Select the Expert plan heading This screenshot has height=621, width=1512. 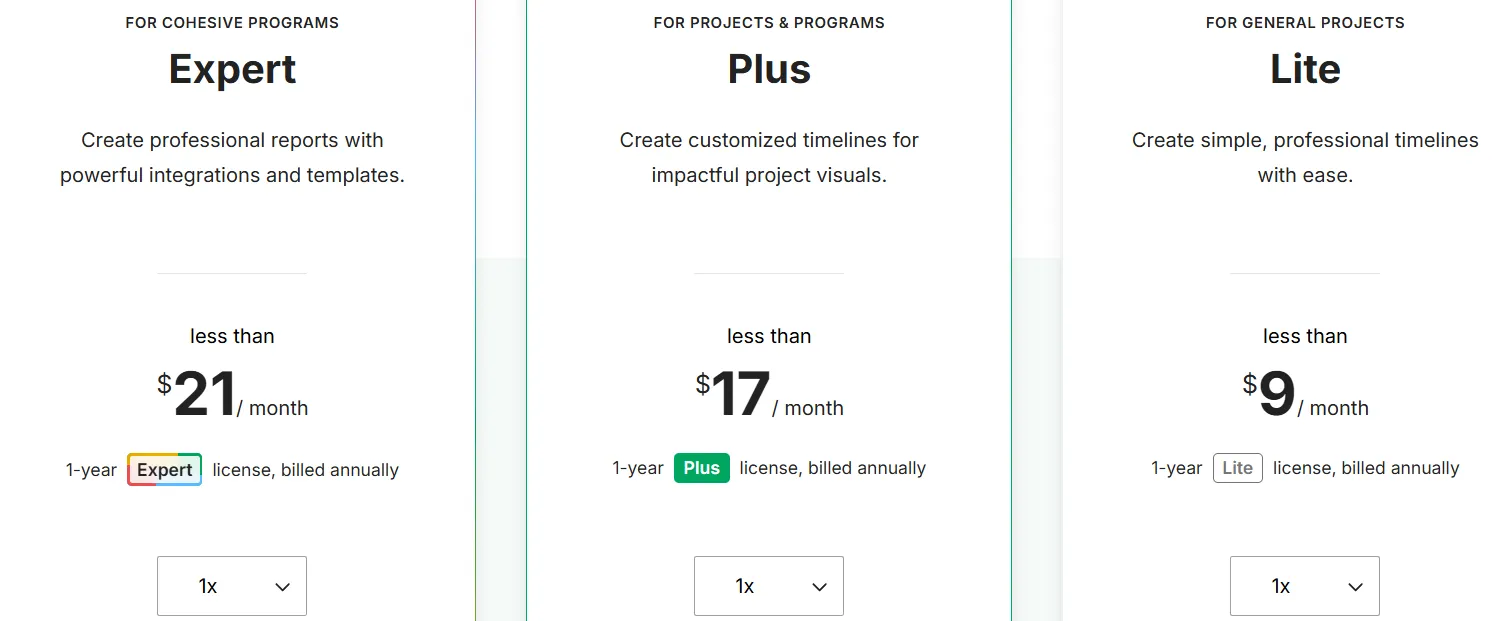(x=232, y=68)
